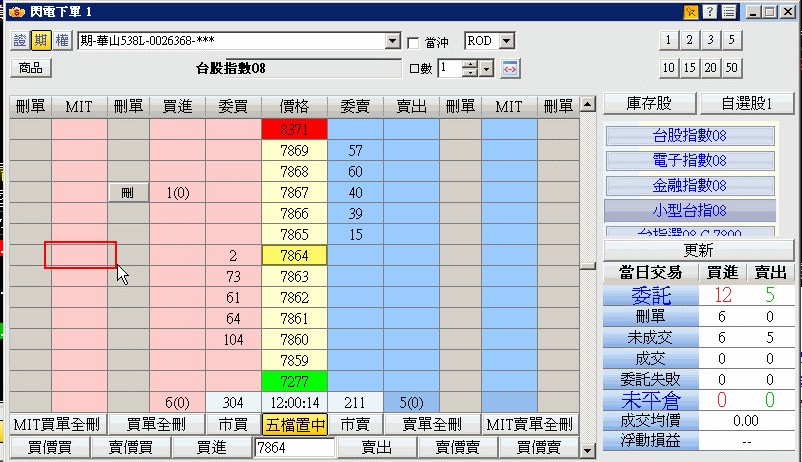802x462 pixels.
Task: Expand the ROD order type dropdown
Action: [x=505, y=41]
